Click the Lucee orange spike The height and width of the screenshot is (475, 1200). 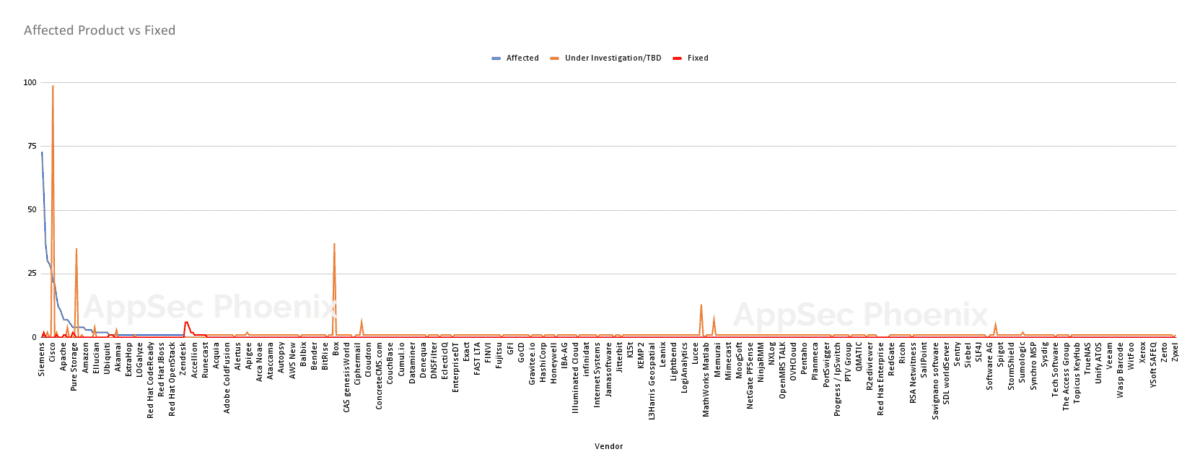click(701, 305)
